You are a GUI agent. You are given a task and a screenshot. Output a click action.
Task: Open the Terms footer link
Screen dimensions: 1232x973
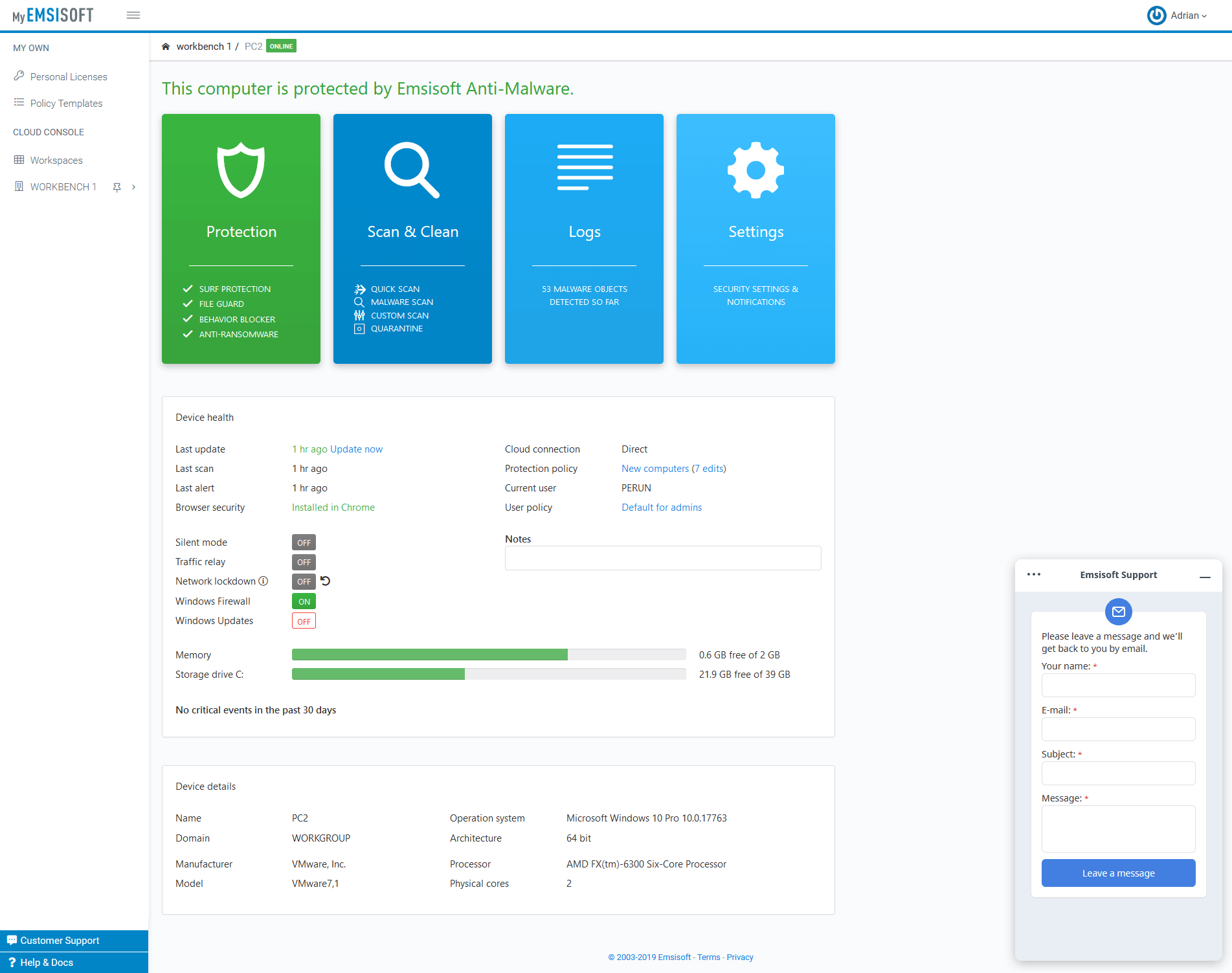(708, 957)
